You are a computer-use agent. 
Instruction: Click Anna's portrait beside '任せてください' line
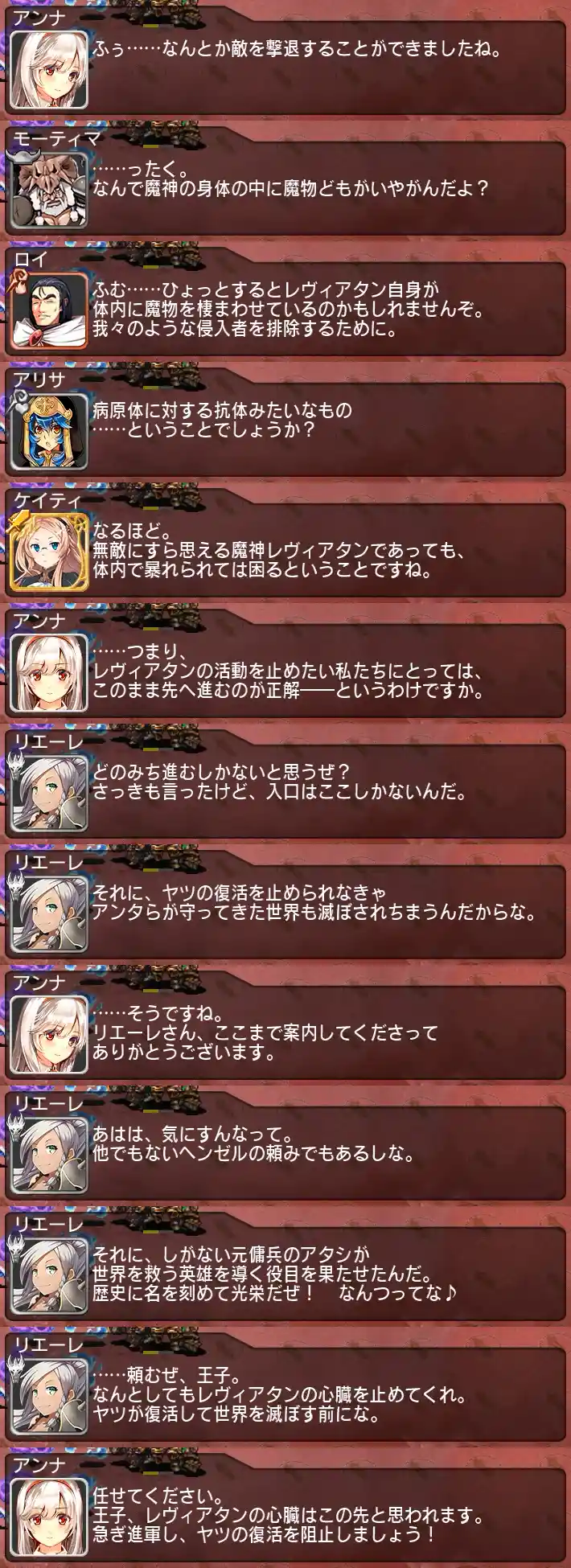(48, 1517)
